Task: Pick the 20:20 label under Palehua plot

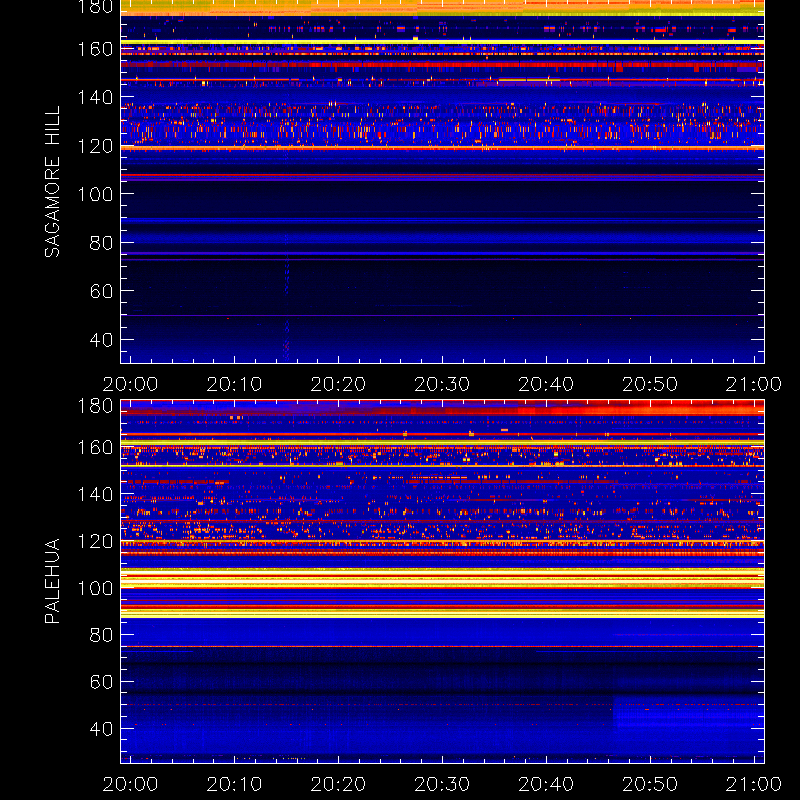Action: (x=338, y=784)
